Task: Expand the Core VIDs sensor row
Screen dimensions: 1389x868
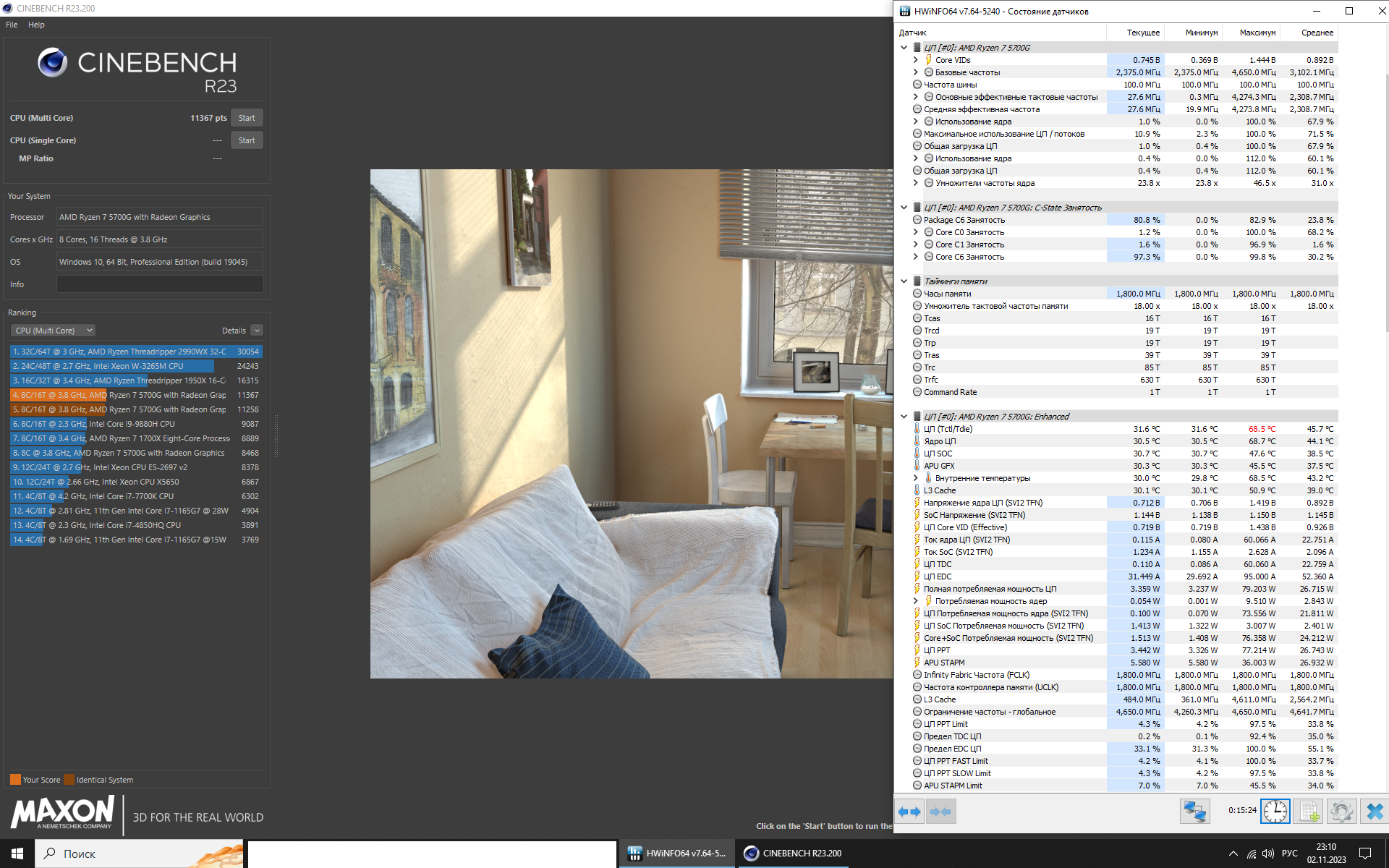Action: (x=915, y=60)
